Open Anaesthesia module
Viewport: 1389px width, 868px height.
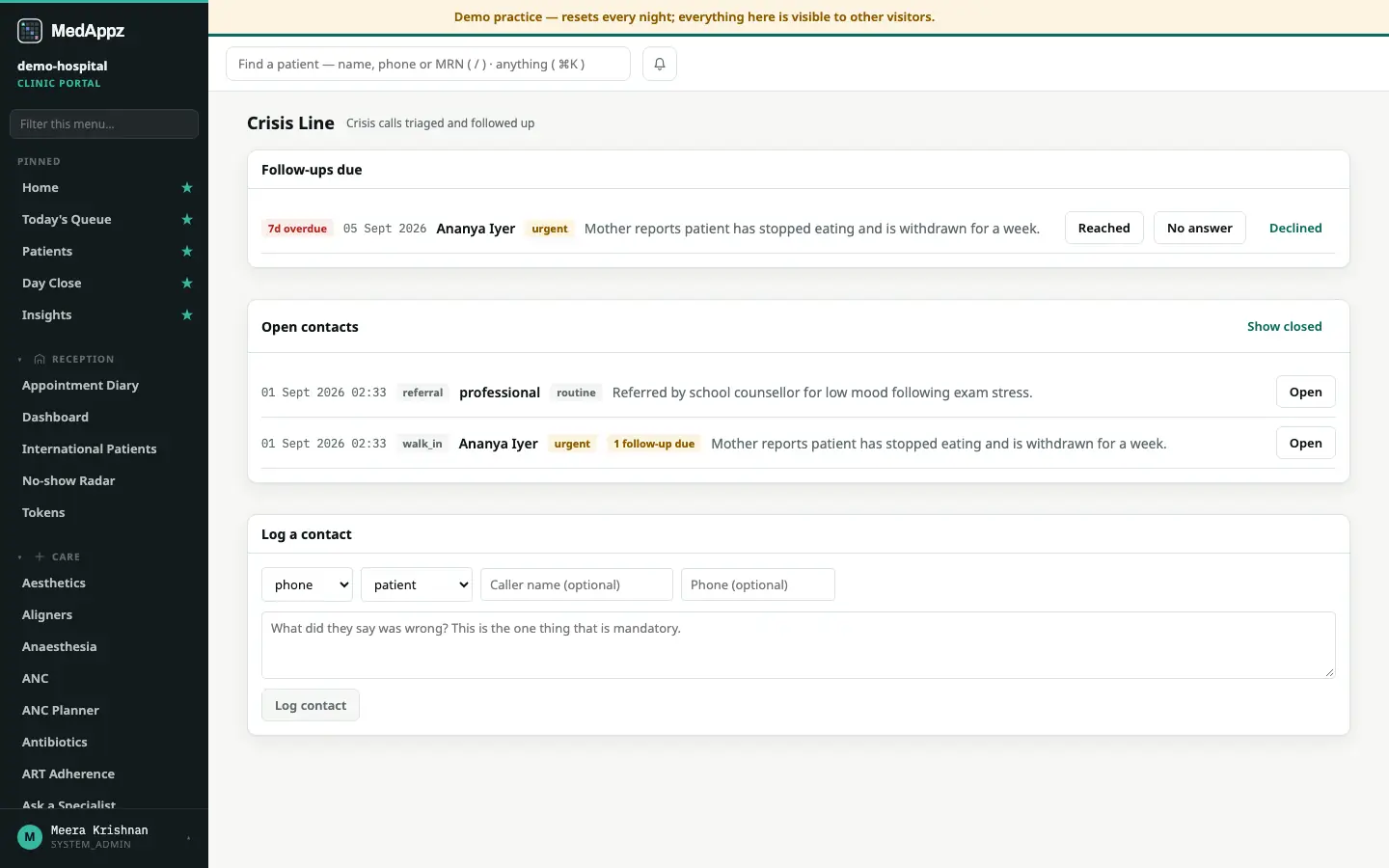click(60, 647)
